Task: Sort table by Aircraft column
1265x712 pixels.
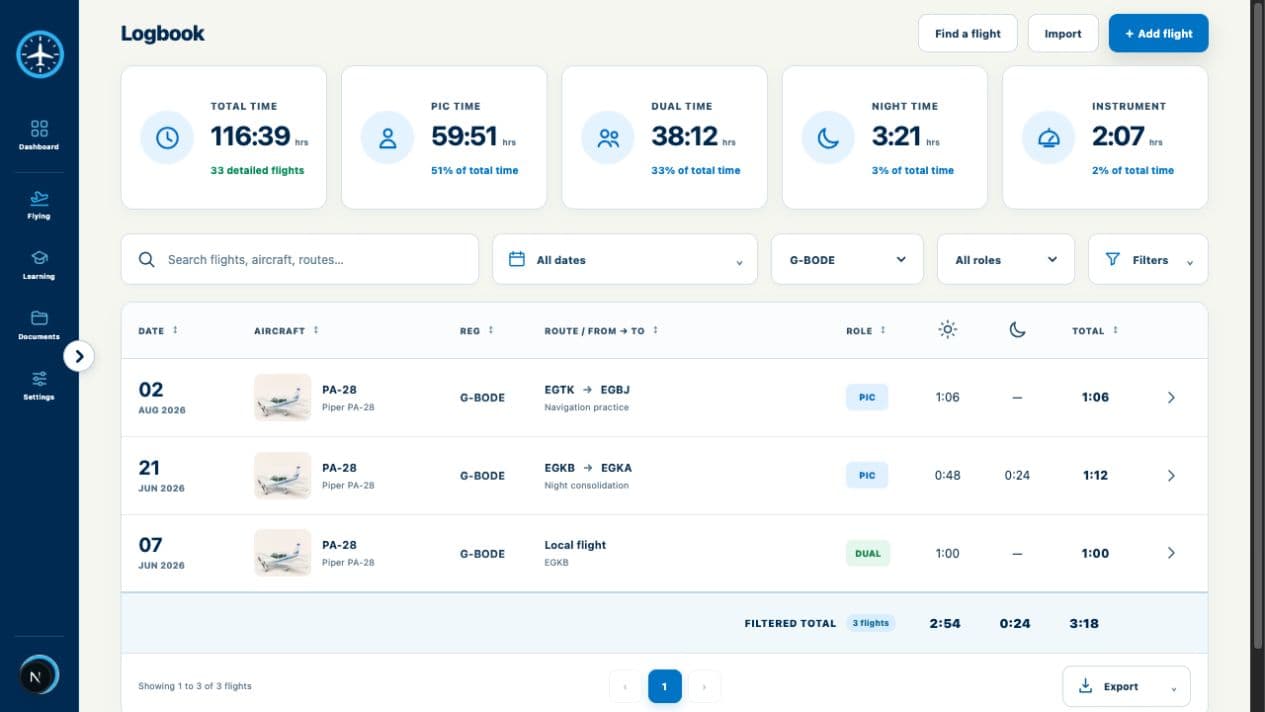Action: [286, 330]
